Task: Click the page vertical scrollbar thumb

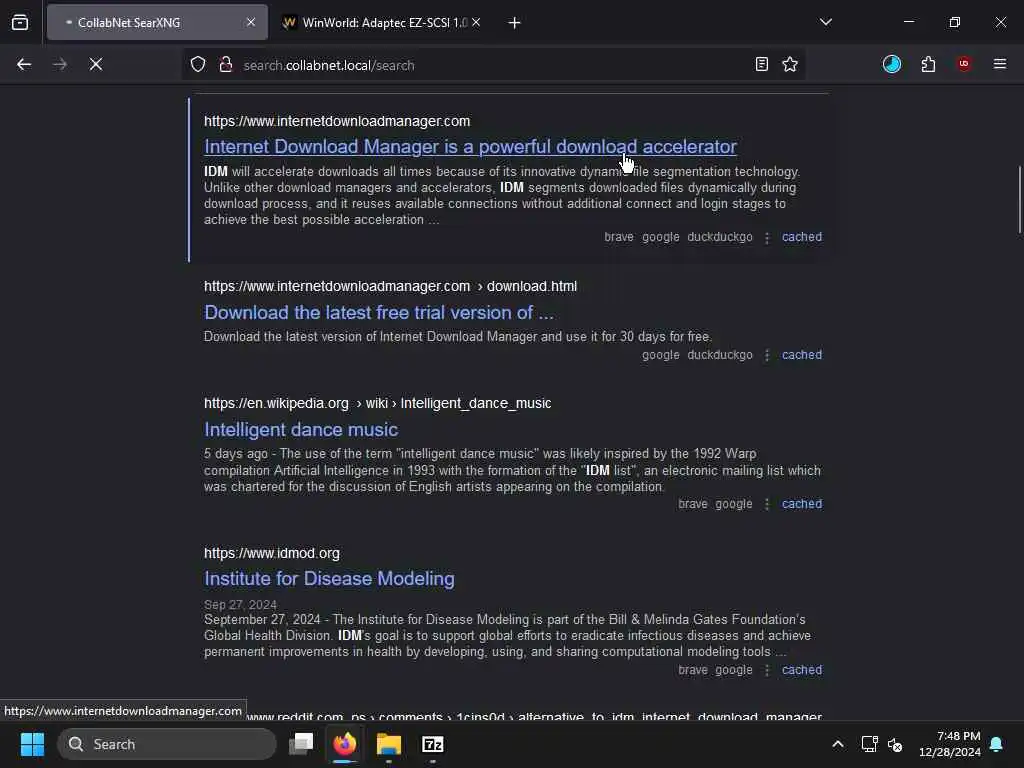Action: [1019, 200]
